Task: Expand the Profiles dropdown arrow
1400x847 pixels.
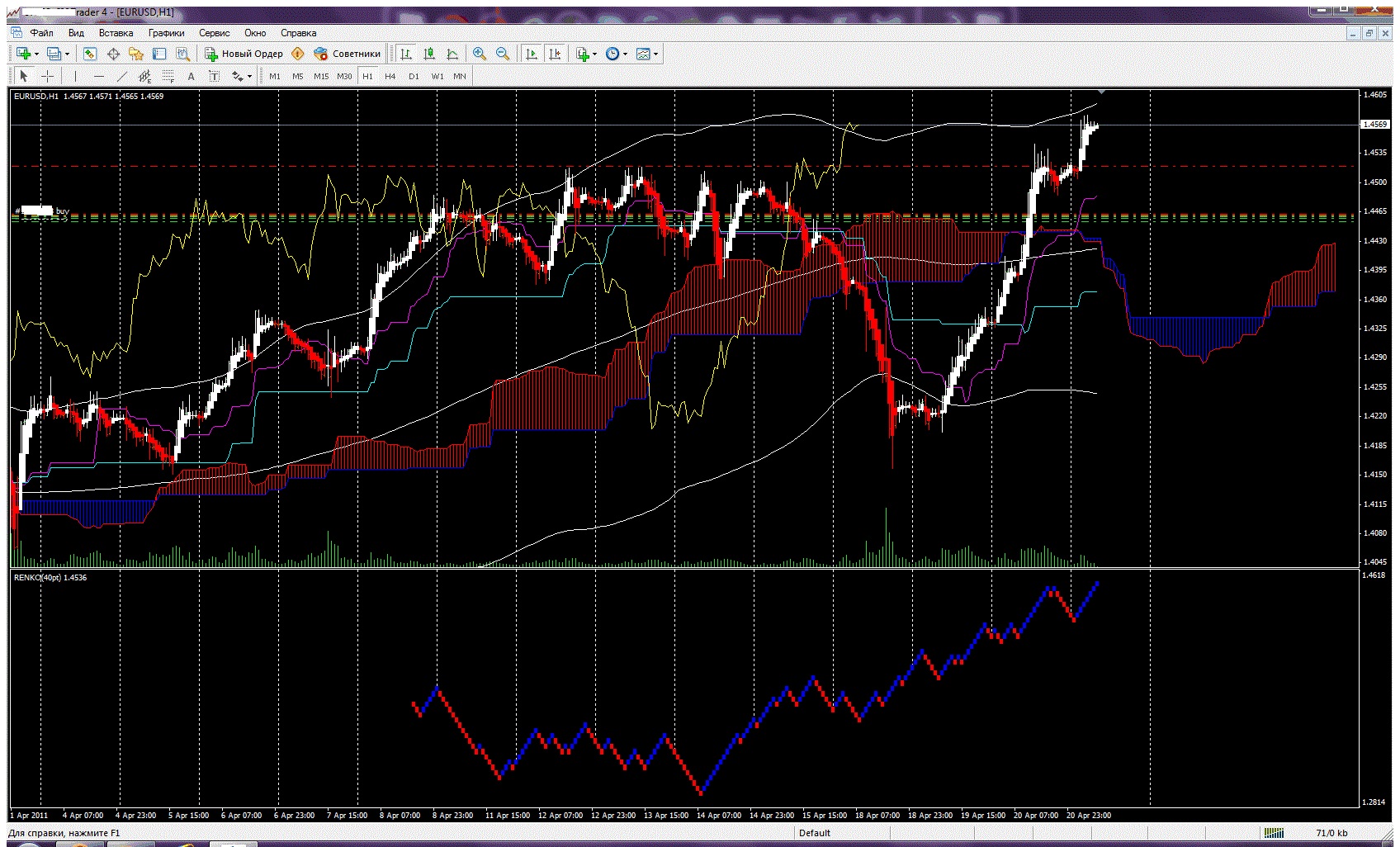Action: click(x=68, y=54)
